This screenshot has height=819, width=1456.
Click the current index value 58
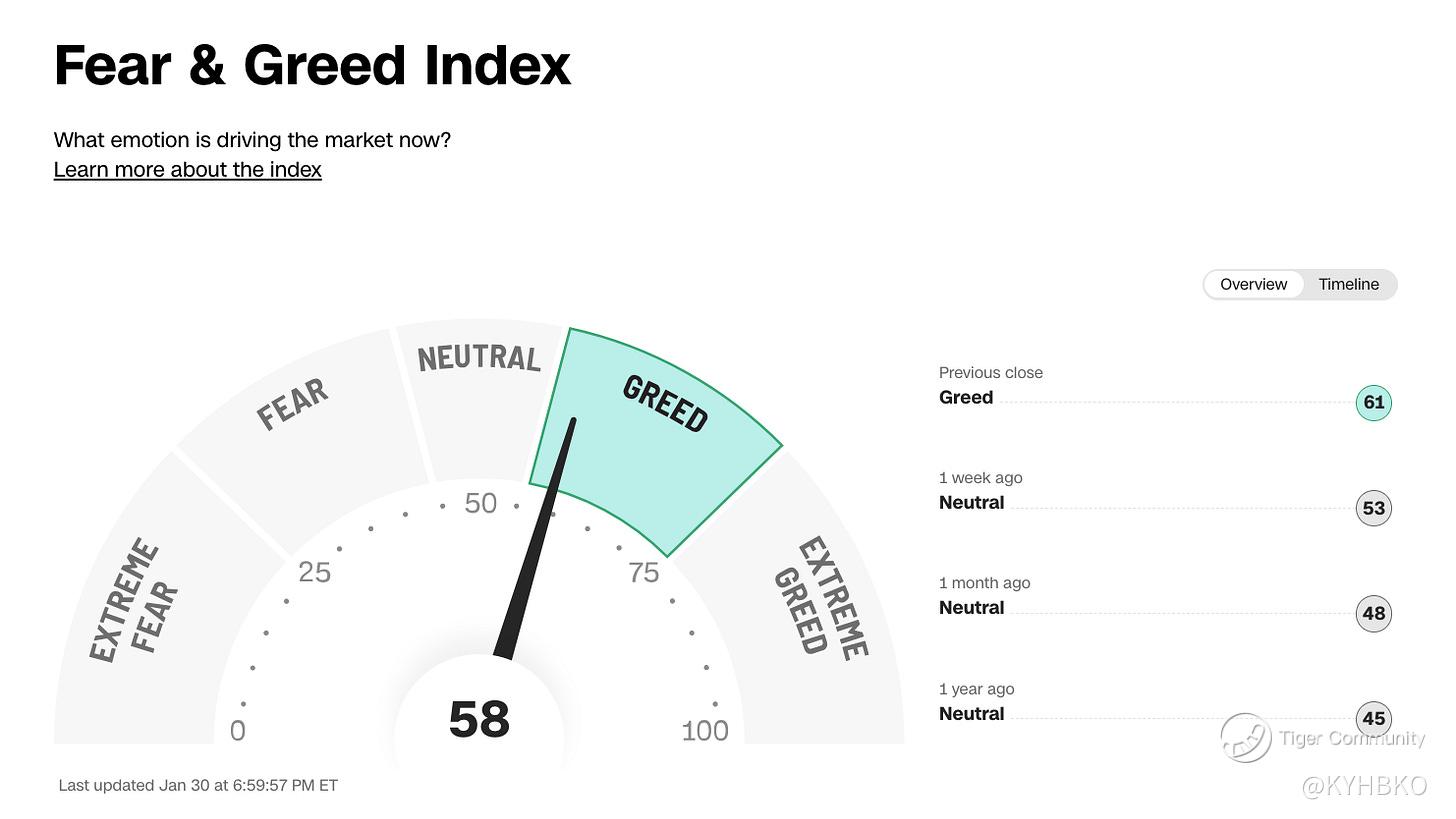point(479,720)
